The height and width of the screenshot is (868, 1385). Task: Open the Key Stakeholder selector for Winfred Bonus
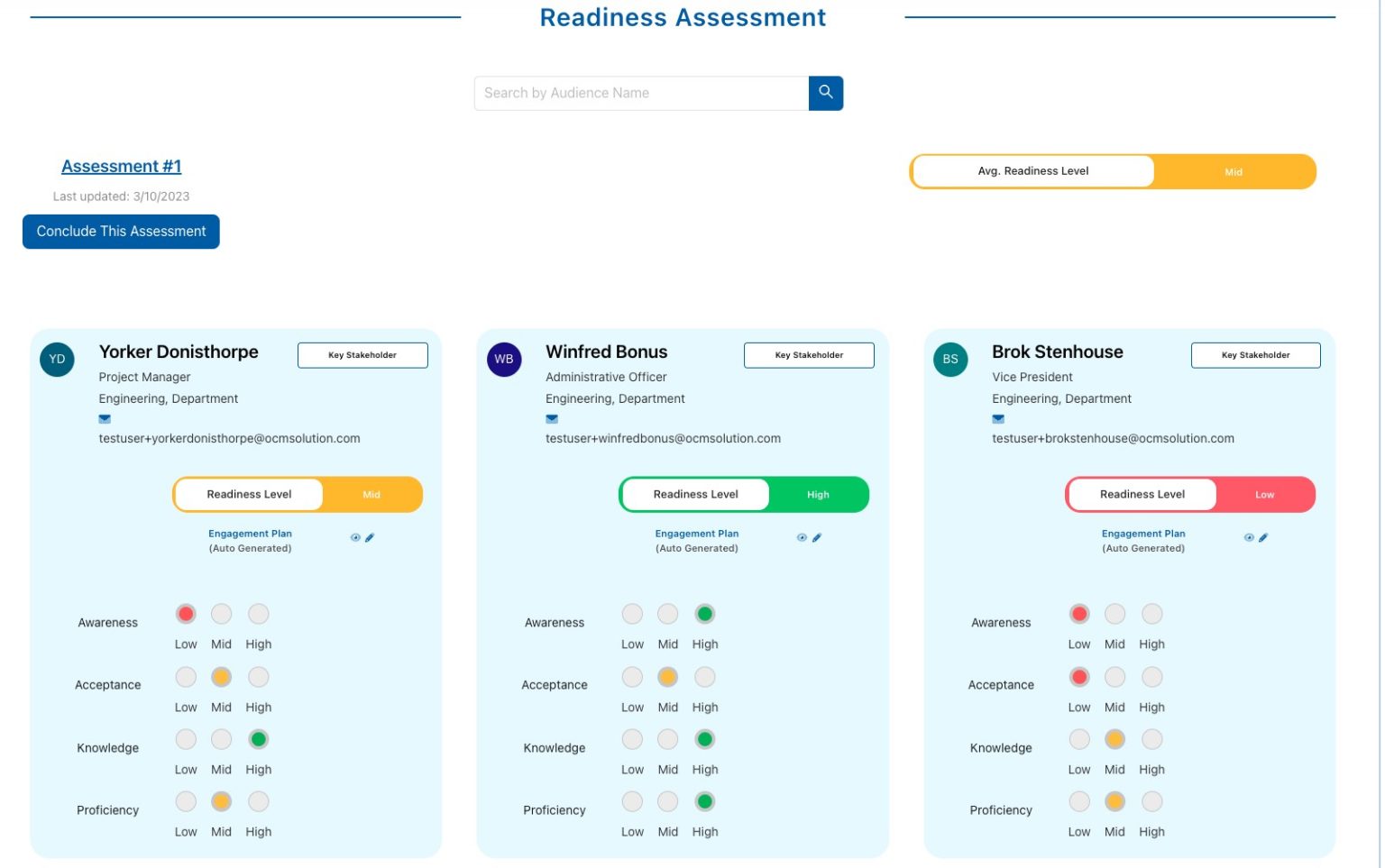(x=809, y=354)
